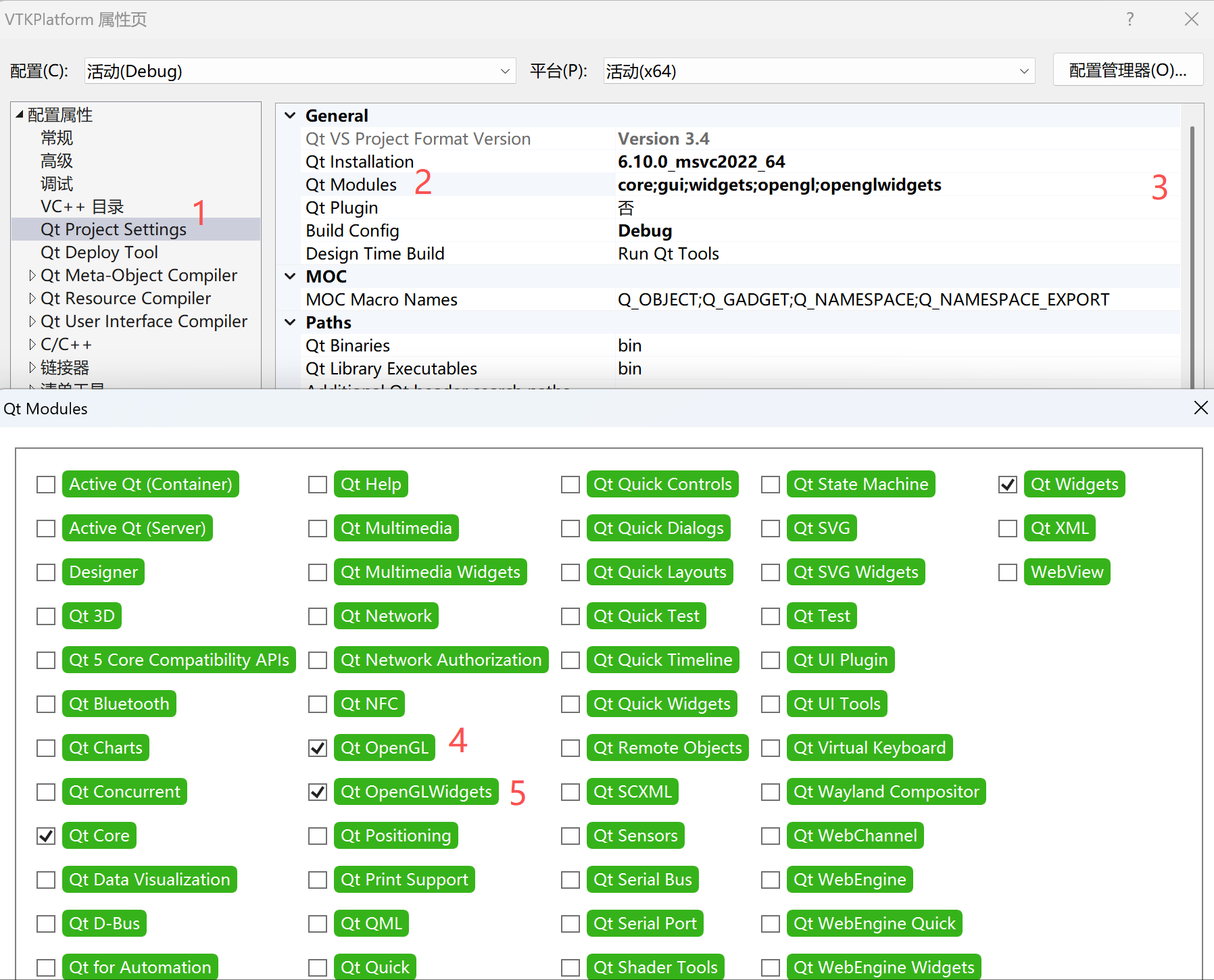Click the Qt State Machine label
The height and width of the screenshot is (980, 1214).
pos(861,485)
